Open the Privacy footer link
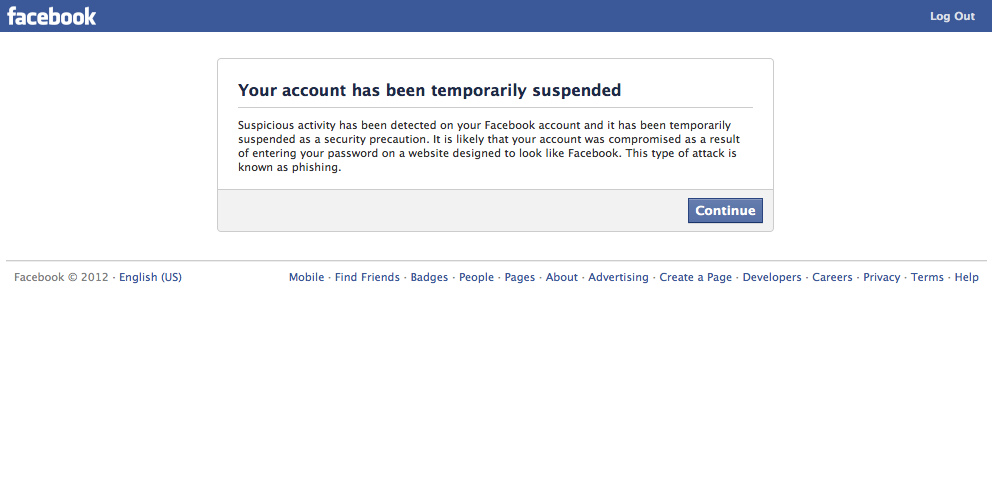Screen dimensions: 992x483 tap(882, 278)
